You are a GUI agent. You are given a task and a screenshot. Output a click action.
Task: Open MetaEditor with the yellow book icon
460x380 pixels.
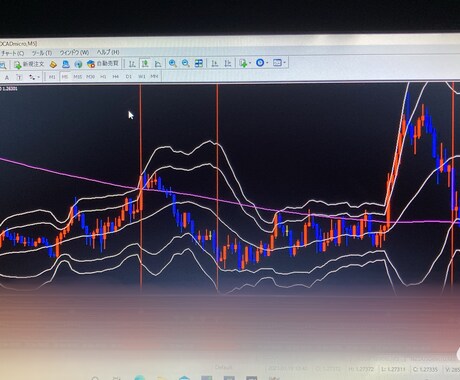click(53, 64)
